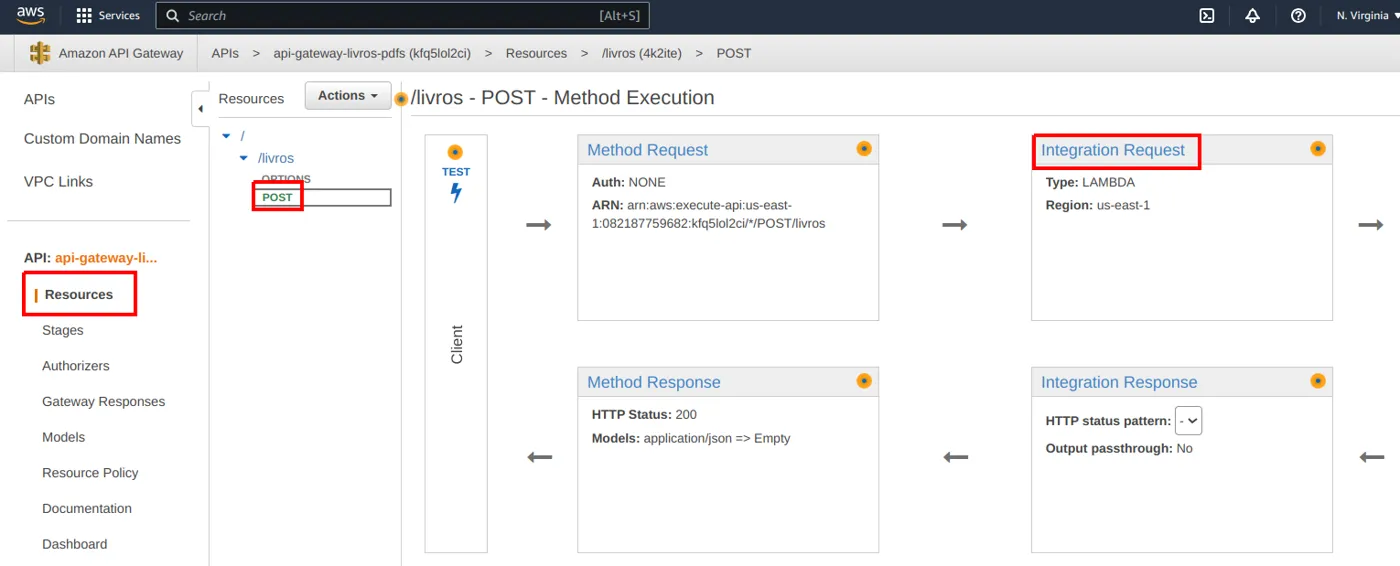The image size is (1400, 566).
Task: Click the Amazon API Gateway logo icon
Action: [40, 53]
